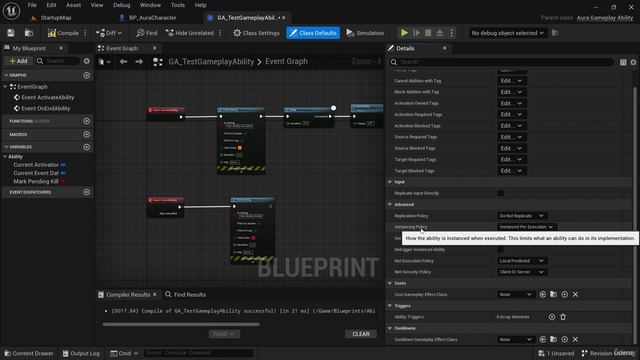Start Simulation mode
The height and width of the screenshot is (360, 640).
[365, 33]
